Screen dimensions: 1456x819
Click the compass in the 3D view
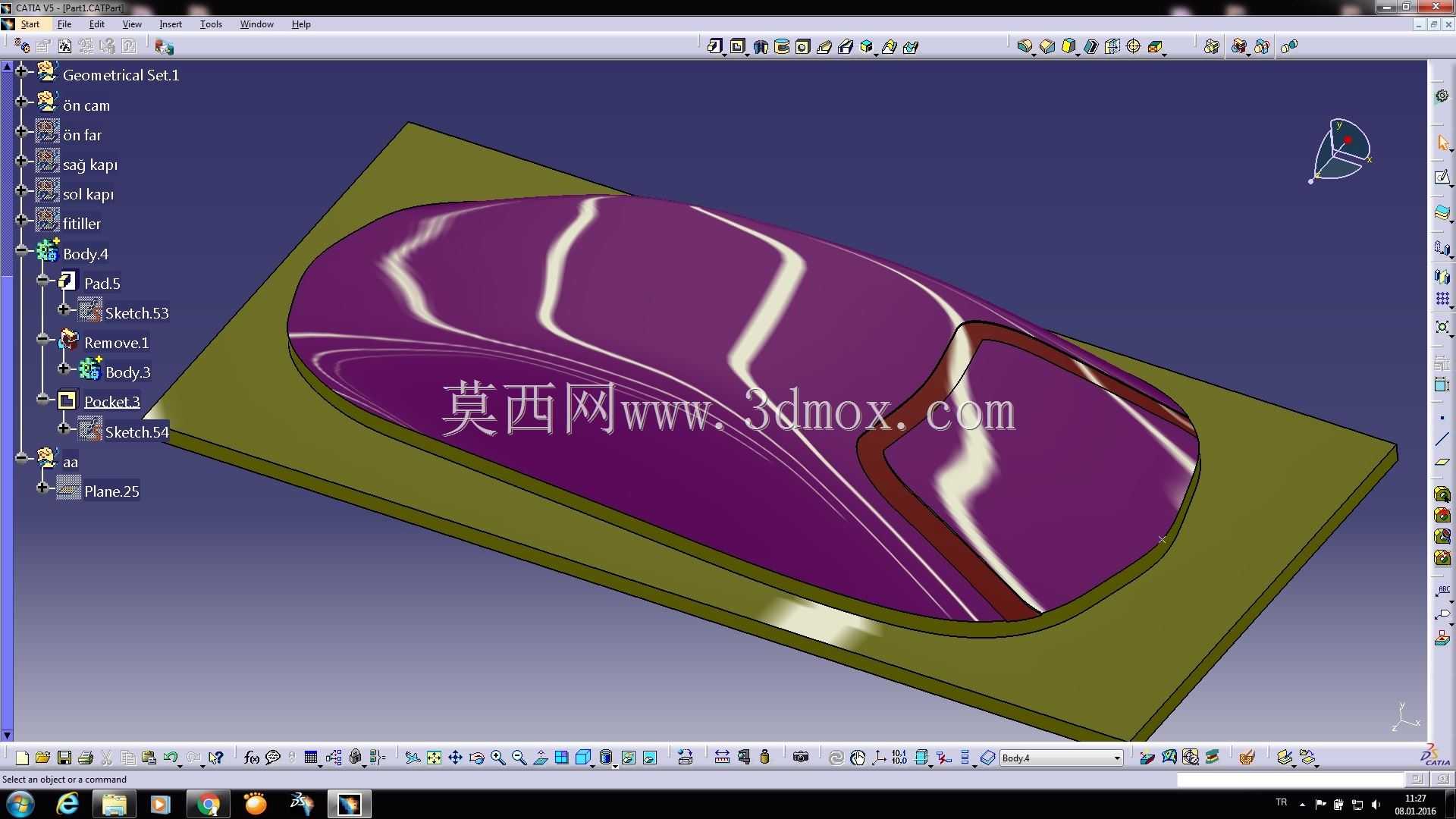tap(1341, 151)
